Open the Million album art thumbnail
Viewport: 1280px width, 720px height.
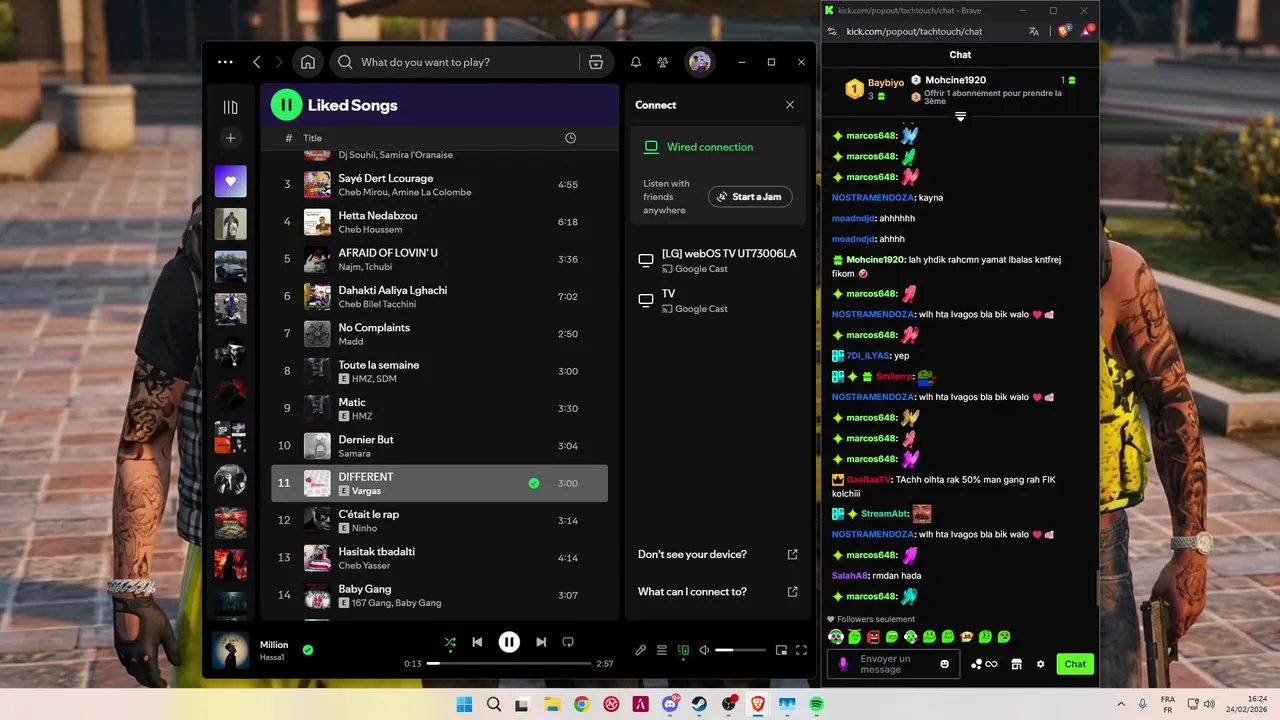(x=231, y=650)
